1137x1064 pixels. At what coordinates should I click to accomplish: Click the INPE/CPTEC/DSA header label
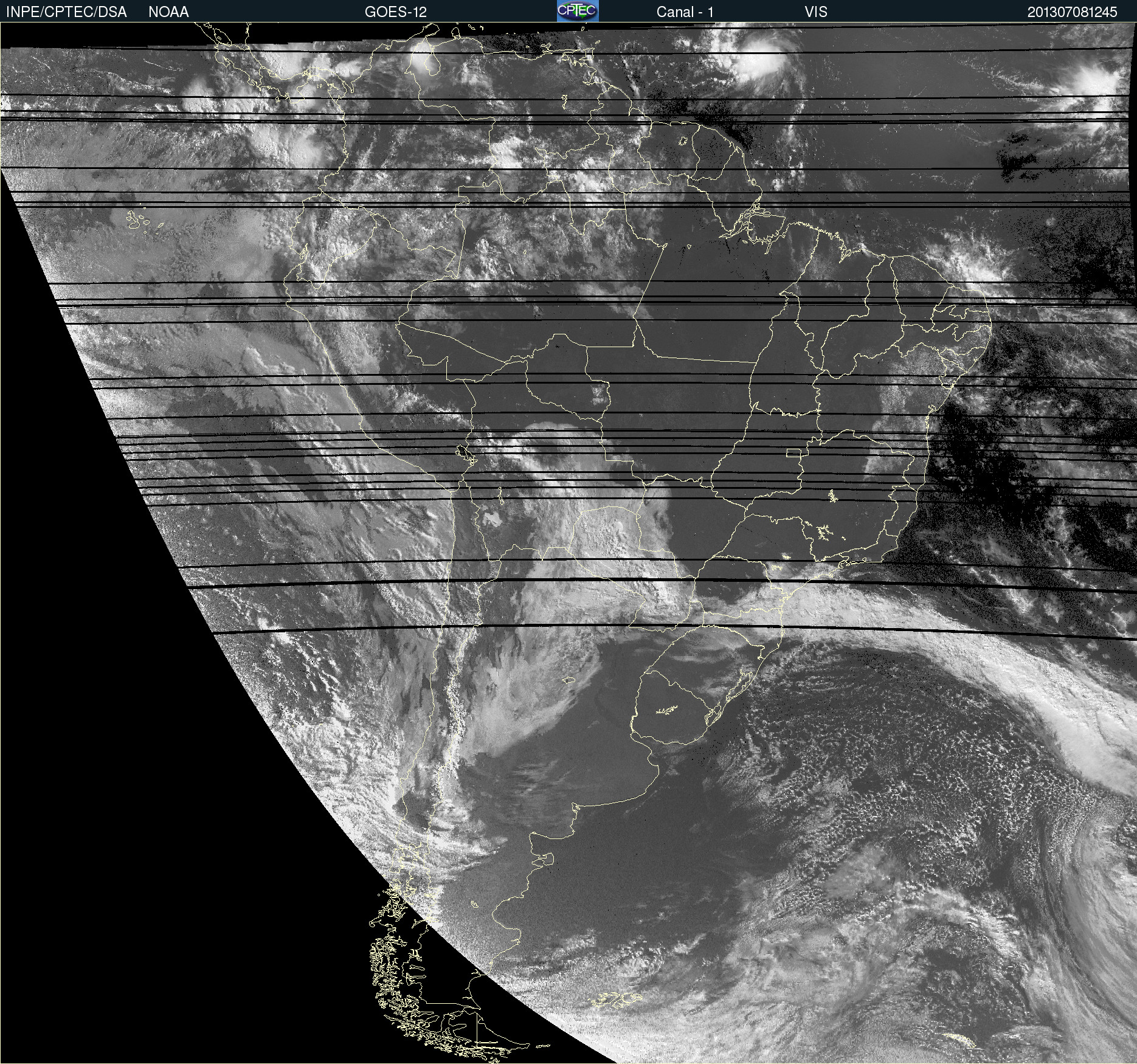pyautogui.click(x=66, y=12)
